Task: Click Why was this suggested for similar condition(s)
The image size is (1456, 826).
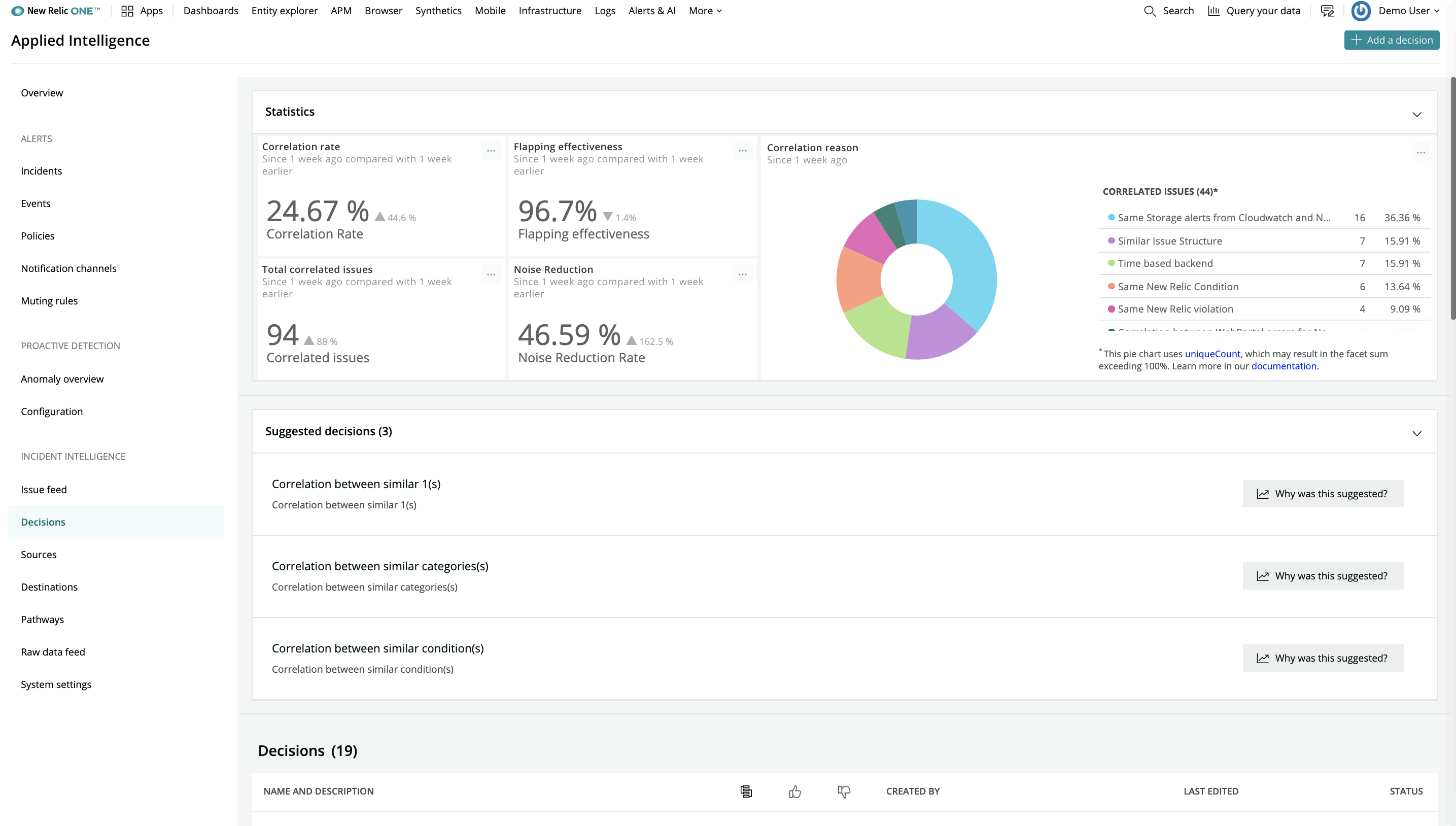Action: click(x=1323, y=658)
